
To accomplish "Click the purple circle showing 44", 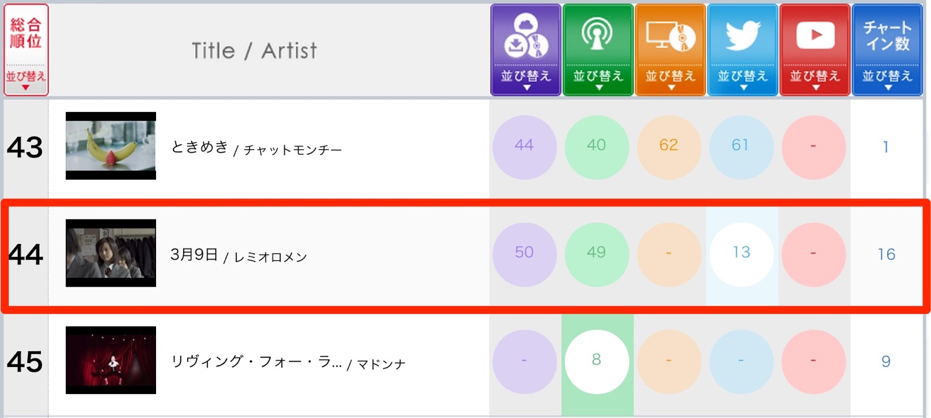I will [524, 145].
